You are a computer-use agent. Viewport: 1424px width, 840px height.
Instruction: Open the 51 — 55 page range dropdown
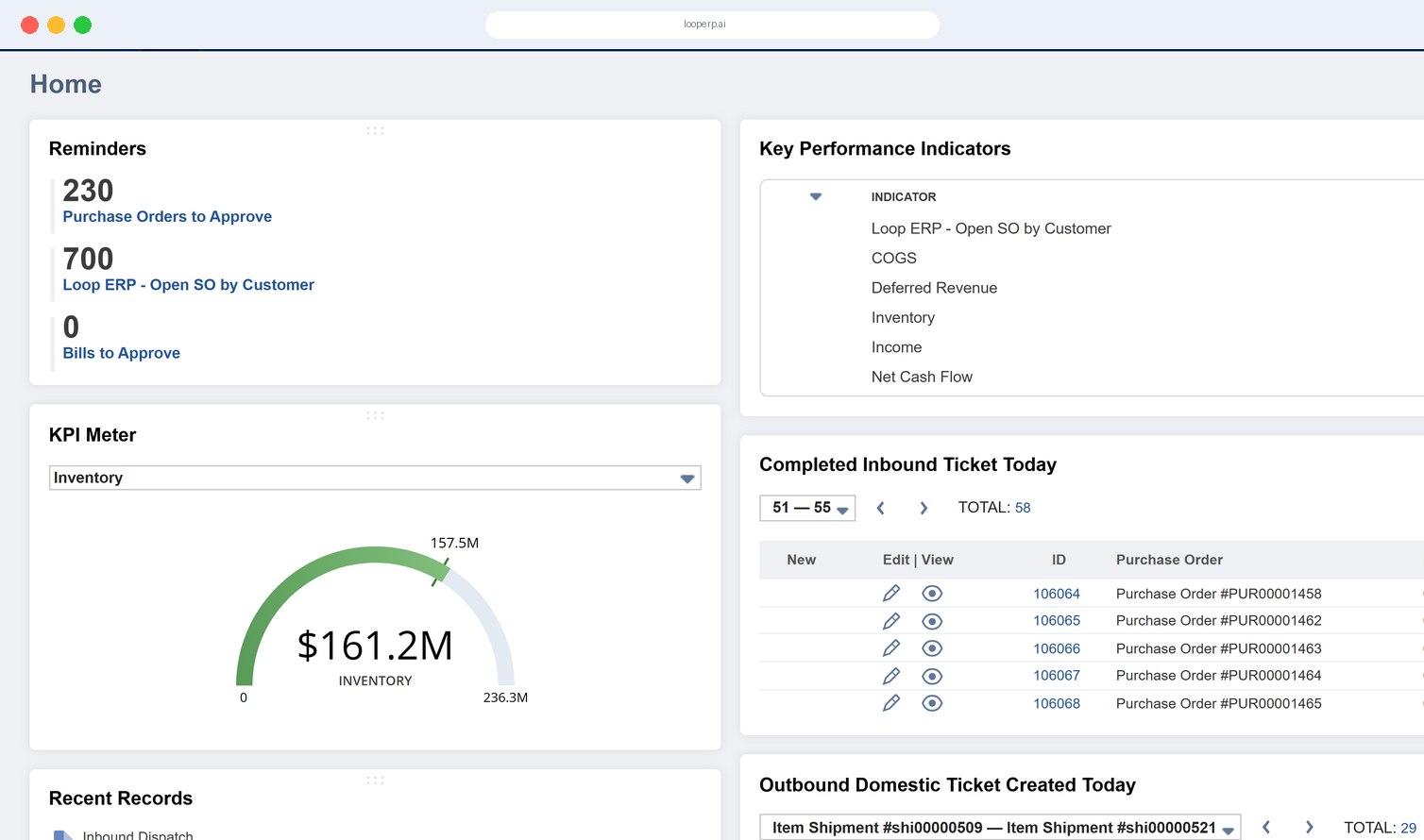[x=807, y=508]
